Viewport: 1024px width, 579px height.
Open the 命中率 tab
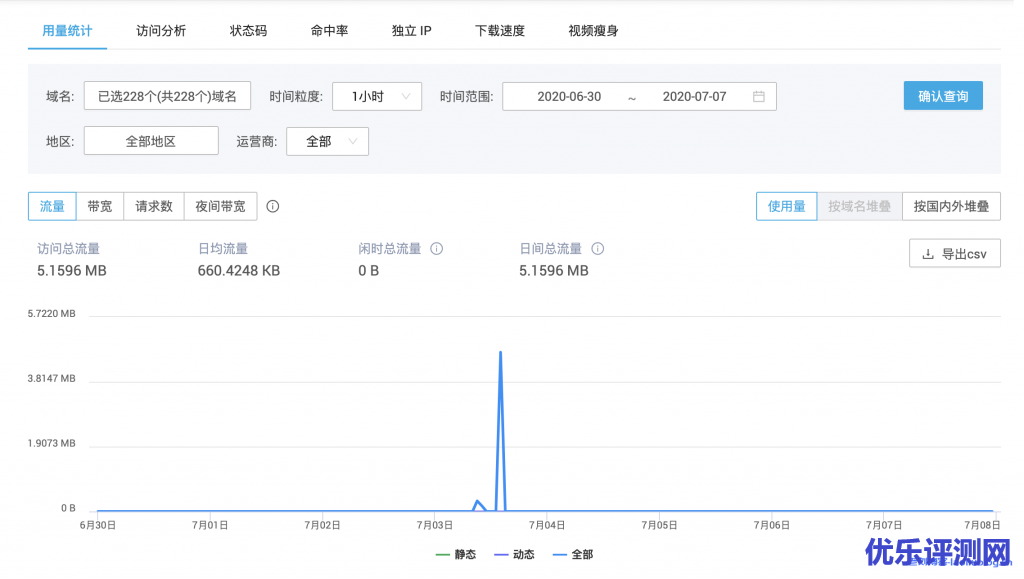(329, 31)
